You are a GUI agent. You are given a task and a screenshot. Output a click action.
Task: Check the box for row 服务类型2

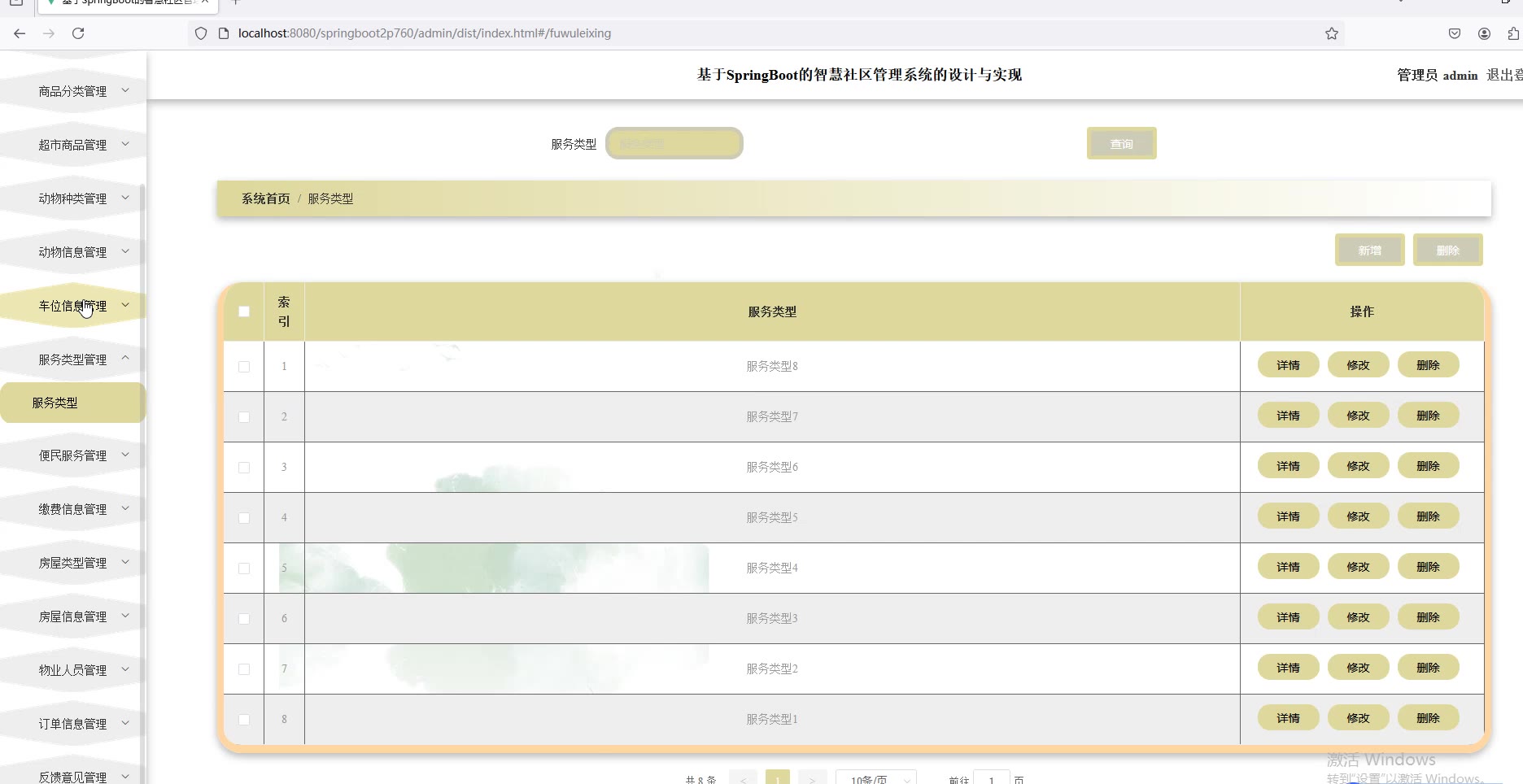(244, 669)
